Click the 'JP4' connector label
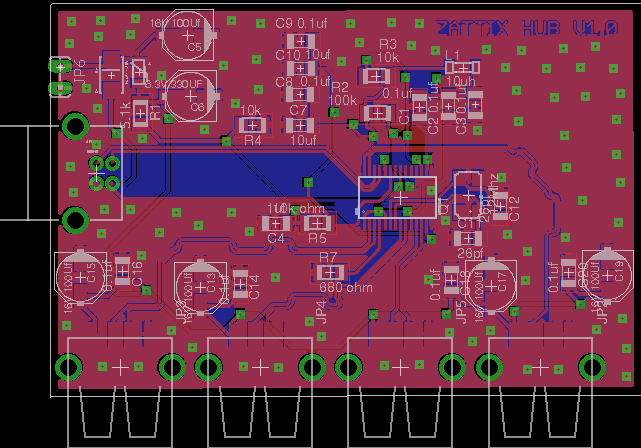Viewport: 641px width, 448px height. tap(321, 312)
